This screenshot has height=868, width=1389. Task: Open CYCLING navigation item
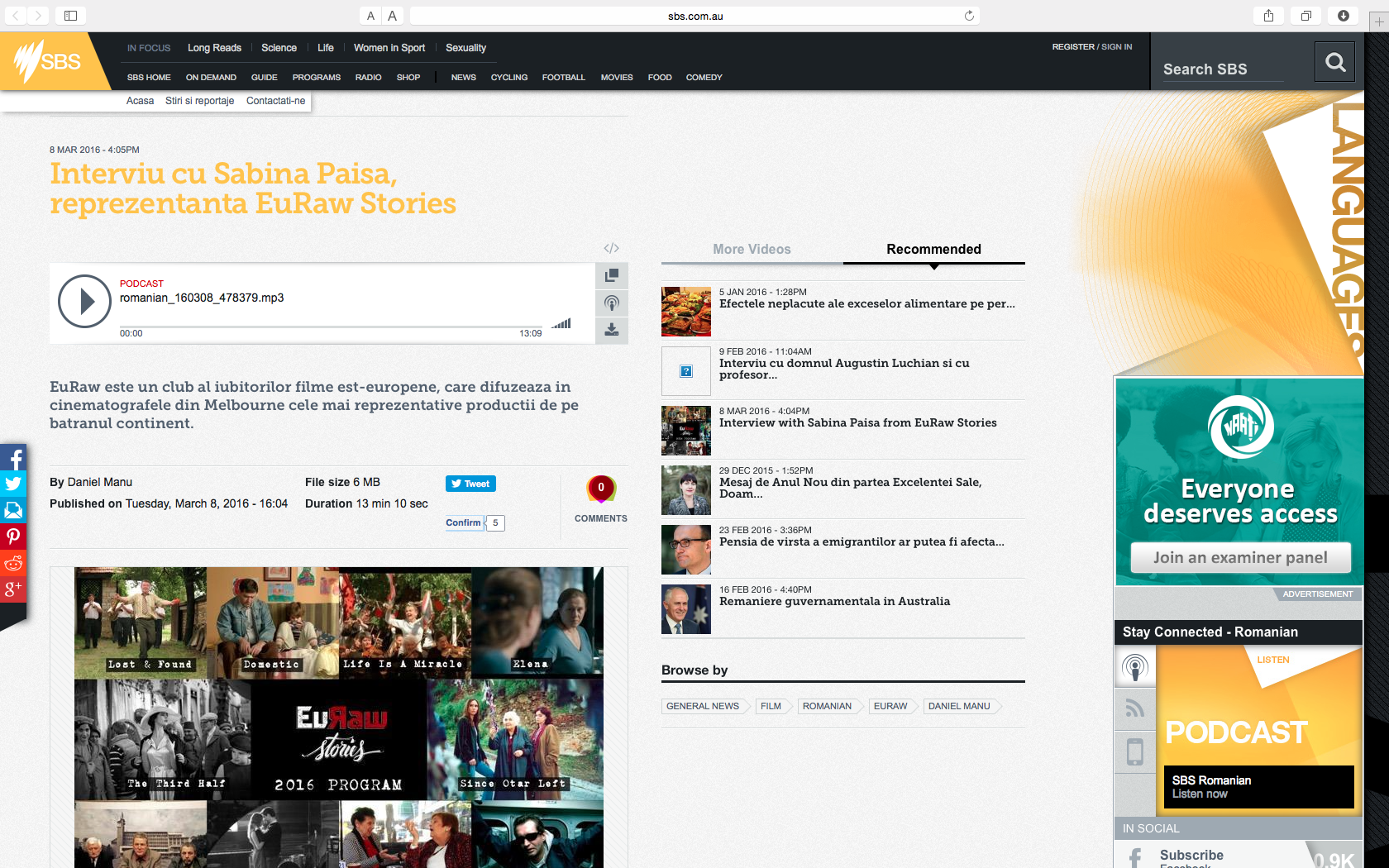click(509, 78)
